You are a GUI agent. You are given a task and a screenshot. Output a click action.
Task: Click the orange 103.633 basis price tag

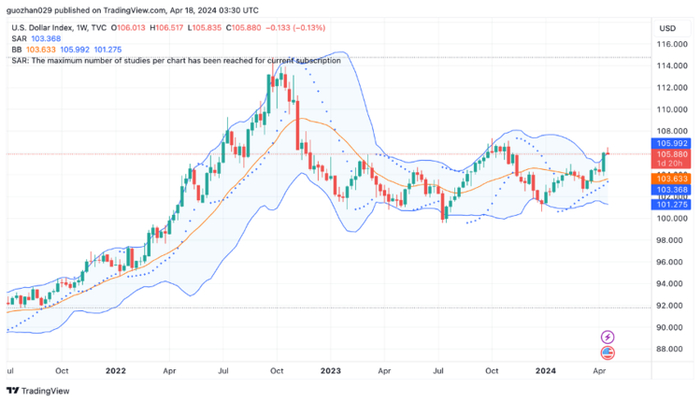pyautogui.click(x=671, y=179)
